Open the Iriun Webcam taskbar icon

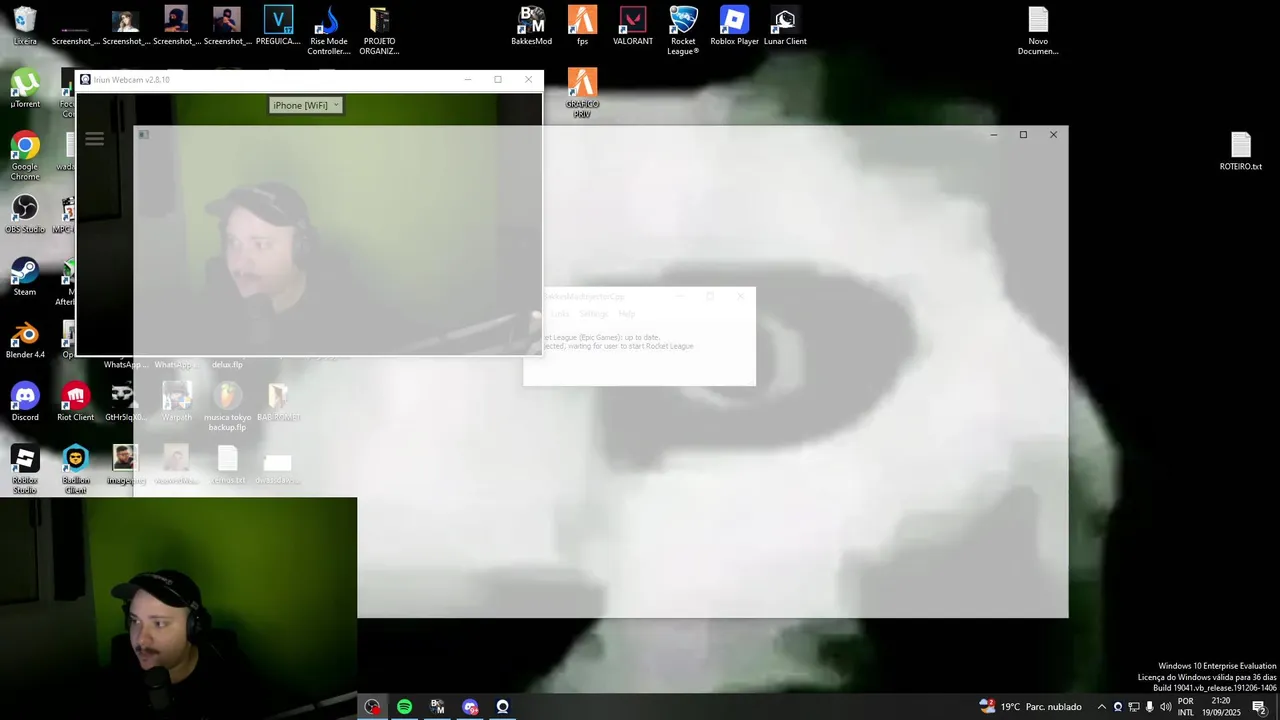tap(503, 707)
